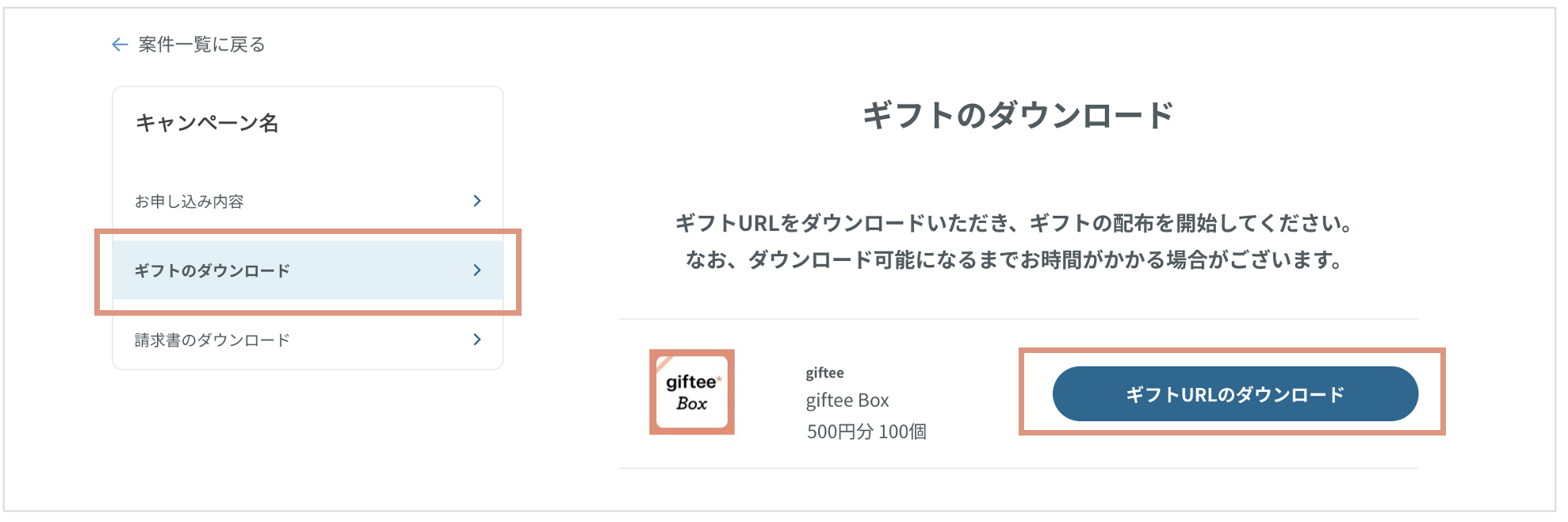Open the お申し込み内容 menu item
Screen dimensions: 1568x522
308,202
